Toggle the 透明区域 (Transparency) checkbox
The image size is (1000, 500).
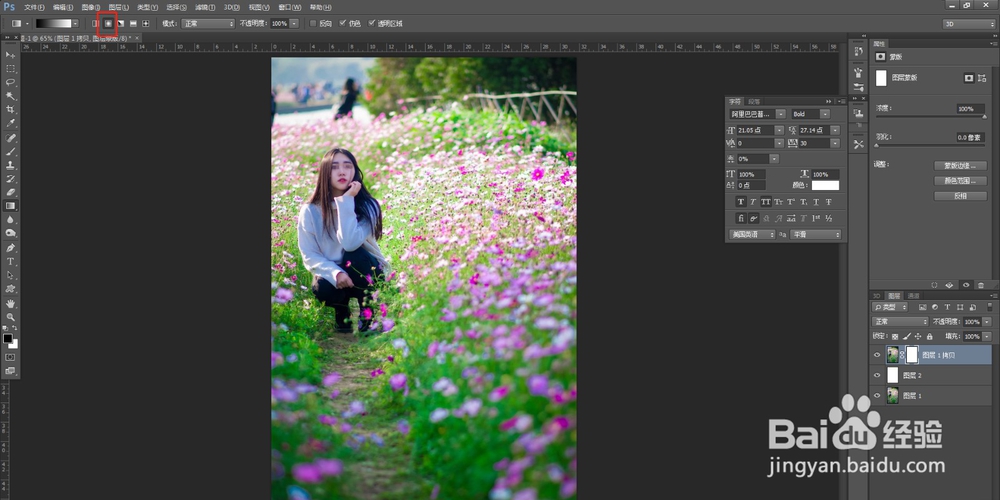pos(372,24)
